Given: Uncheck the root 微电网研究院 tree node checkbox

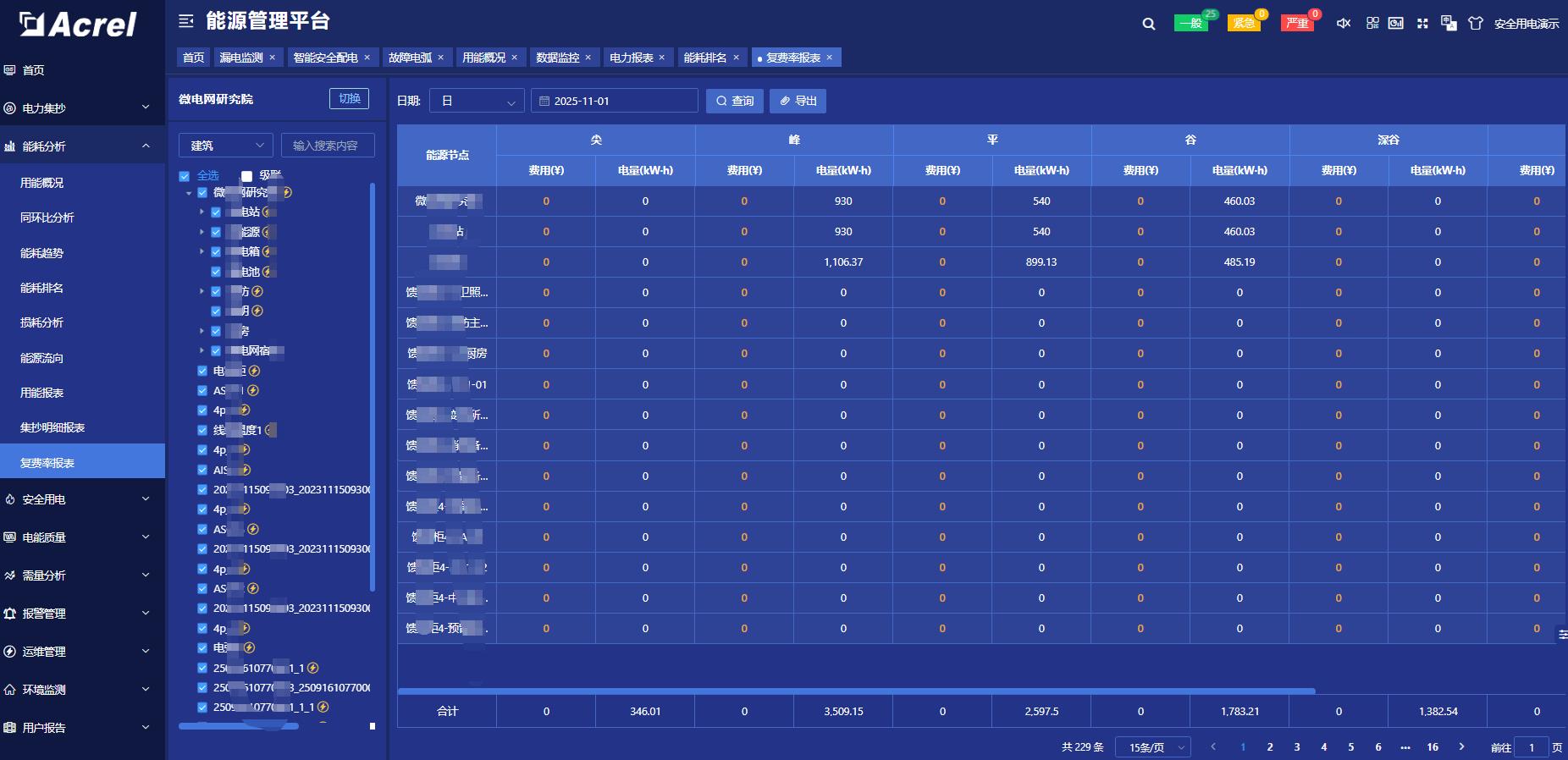Looking at the screenshot, I should click(x=202, y=193).
